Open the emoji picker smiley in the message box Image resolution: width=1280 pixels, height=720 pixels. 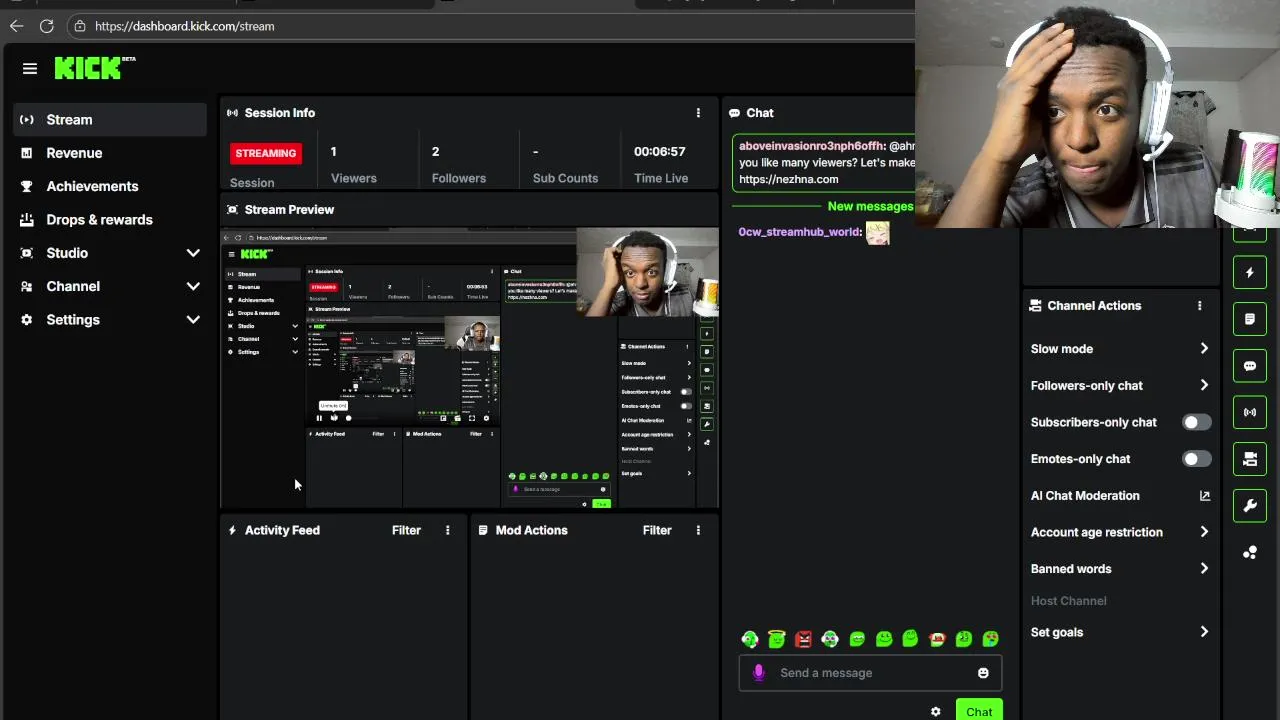pos(983,673)
